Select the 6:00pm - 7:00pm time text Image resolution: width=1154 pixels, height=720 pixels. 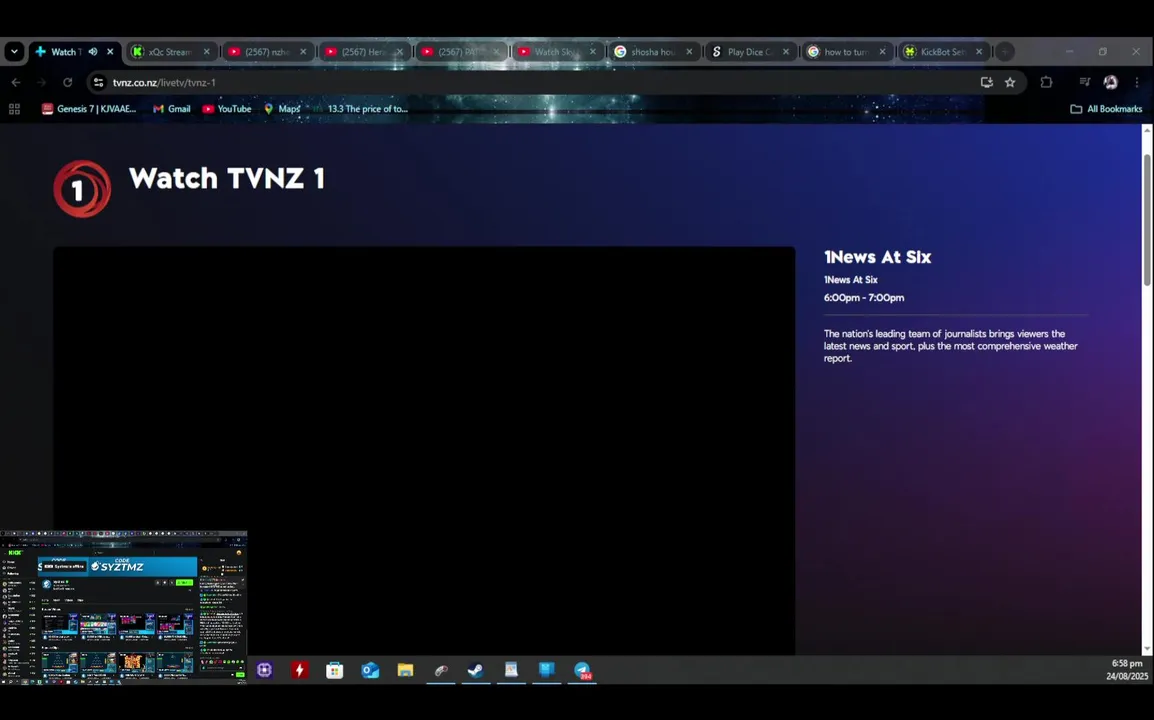click(864, 297)
